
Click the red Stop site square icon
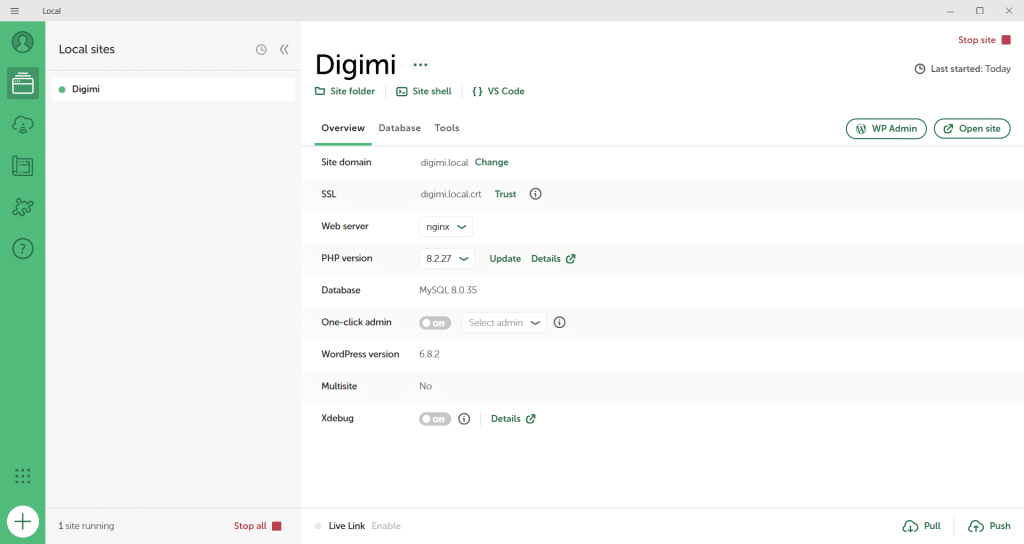pos(1006,40)
